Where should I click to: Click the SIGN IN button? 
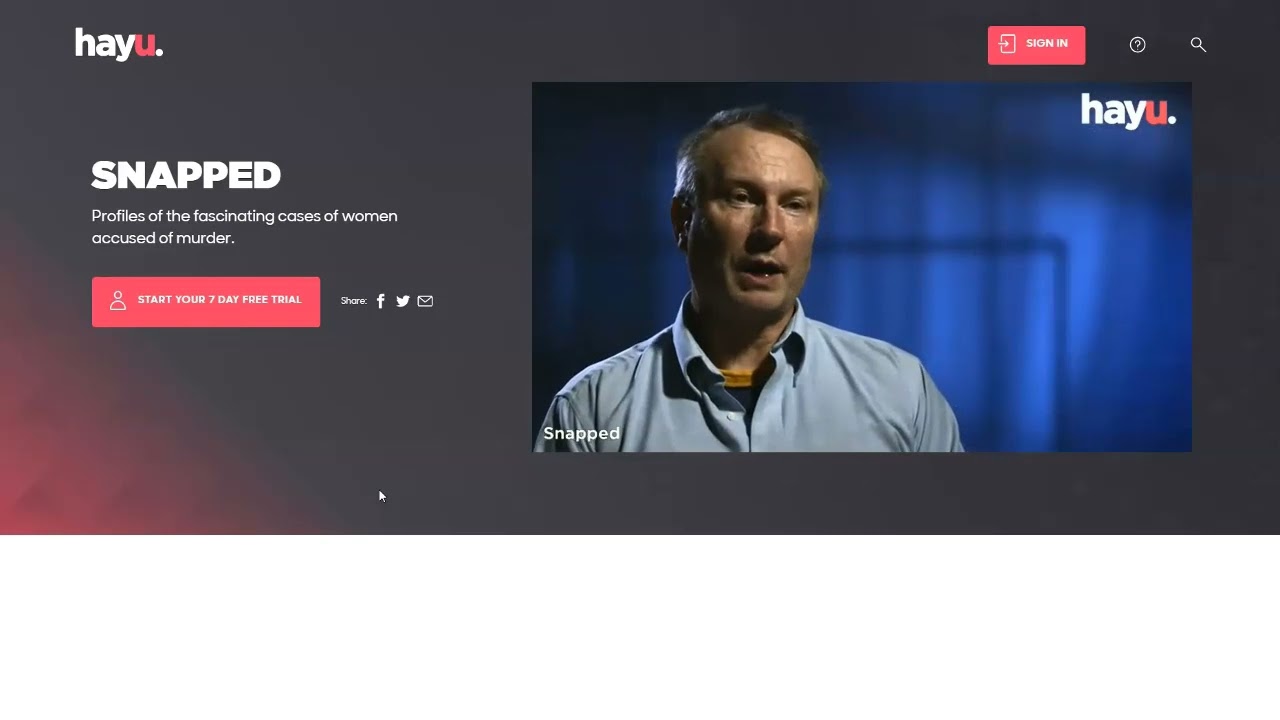coord(1036,45)
